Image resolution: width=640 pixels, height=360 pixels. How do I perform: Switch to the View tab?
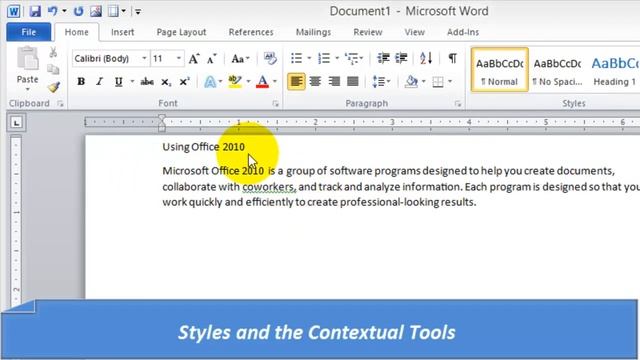click(414, 32)
